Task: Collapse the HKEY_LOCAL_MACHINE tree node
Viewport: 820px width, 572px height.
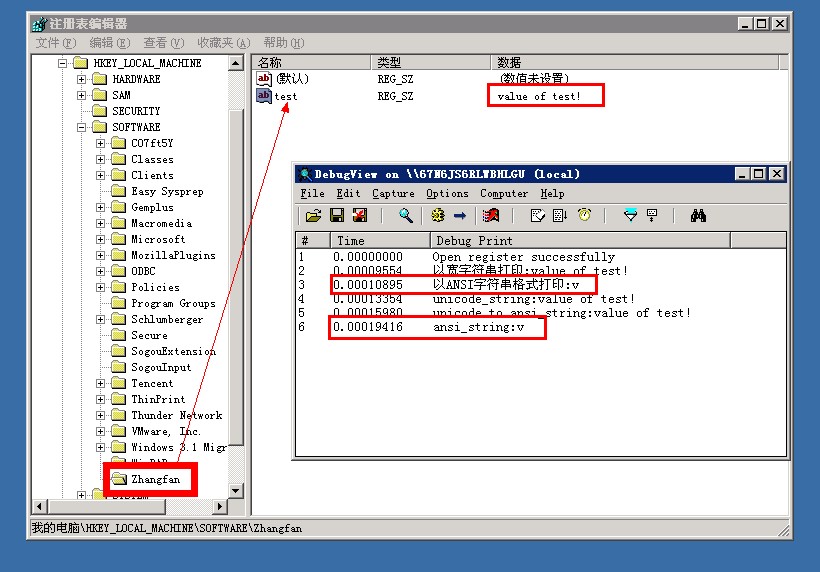Action: 62,63
